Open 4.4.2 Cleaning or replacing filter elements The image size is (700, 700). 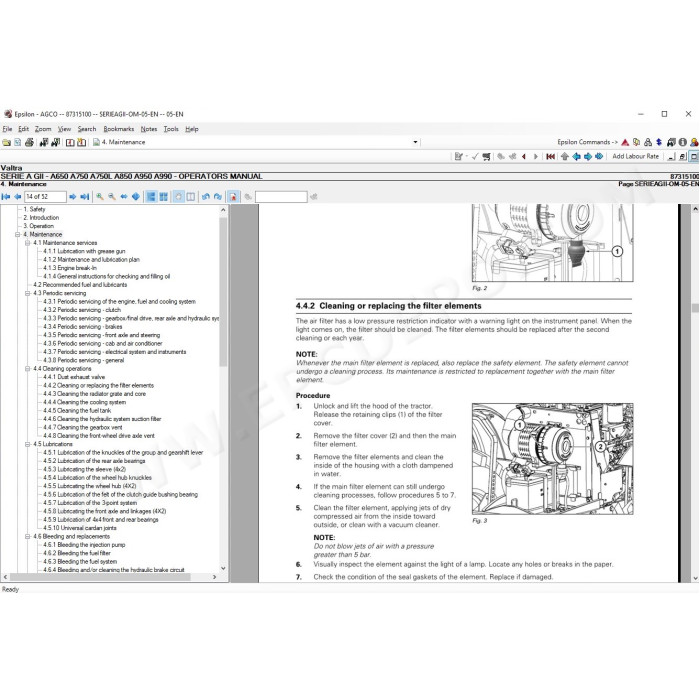click(x=98, y=386)
